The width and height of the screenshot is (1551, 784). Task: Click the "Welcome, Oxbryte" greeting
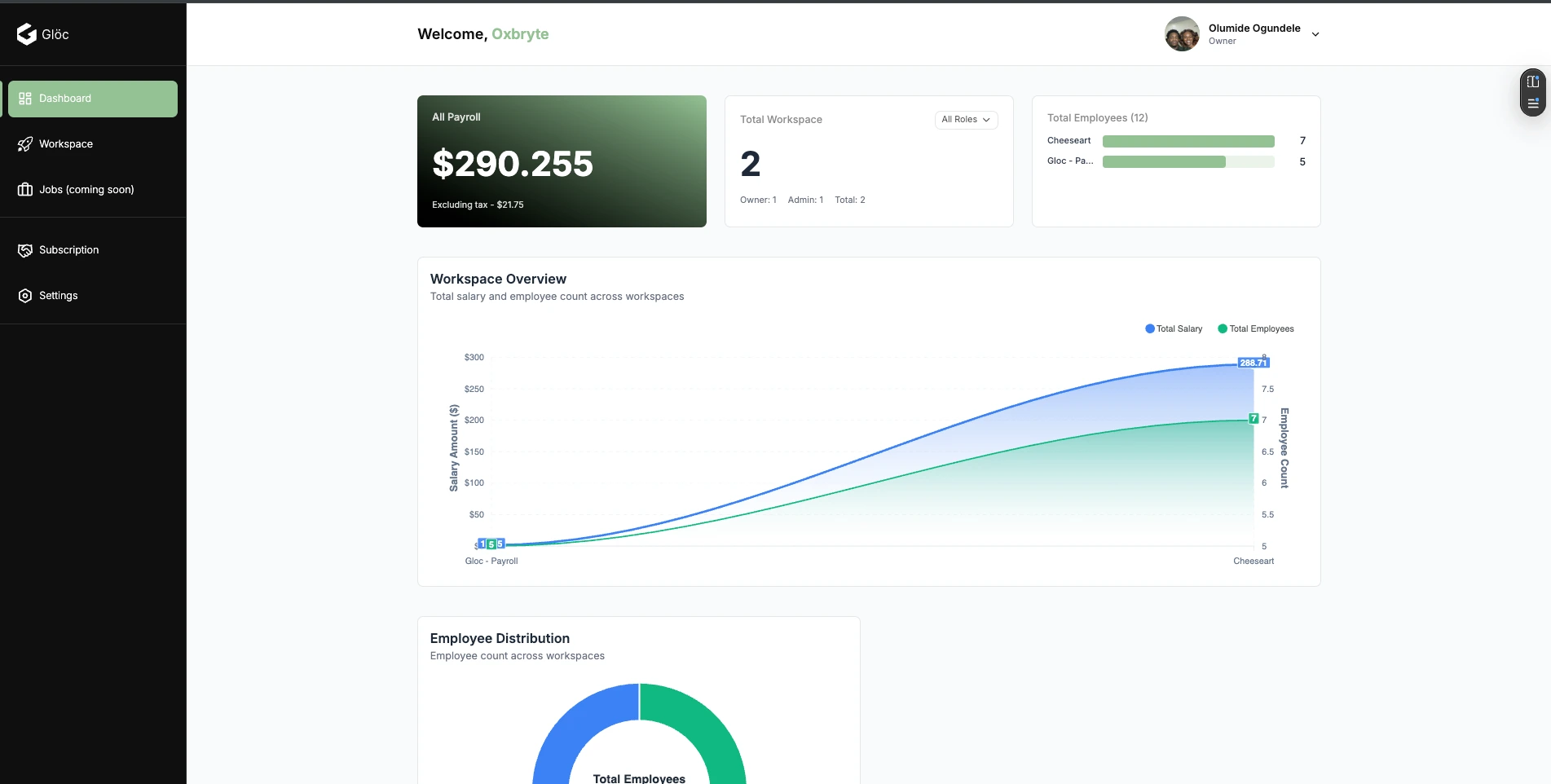click(483, 34)
